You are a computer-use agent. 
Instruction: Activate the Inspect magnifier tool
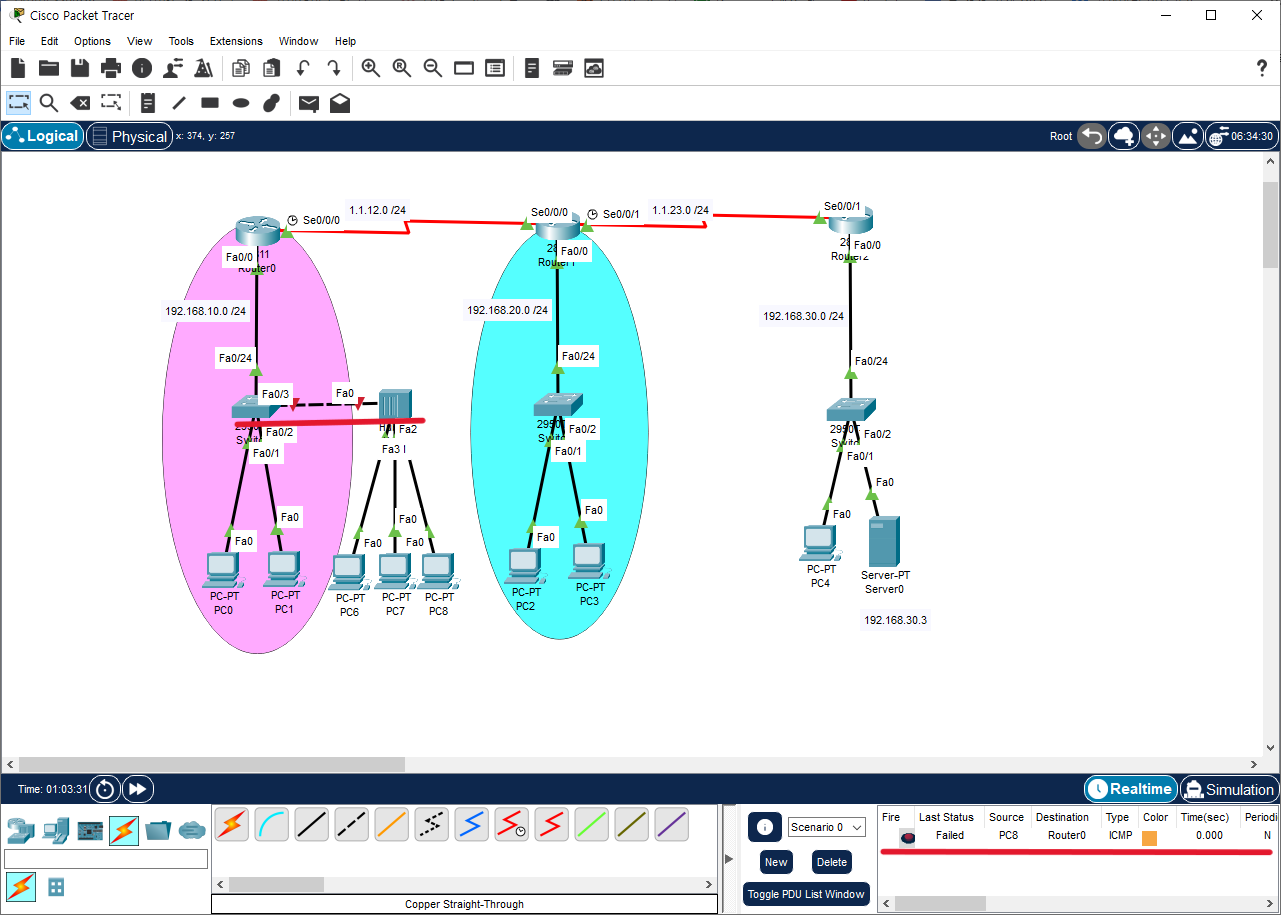(49, 102)
